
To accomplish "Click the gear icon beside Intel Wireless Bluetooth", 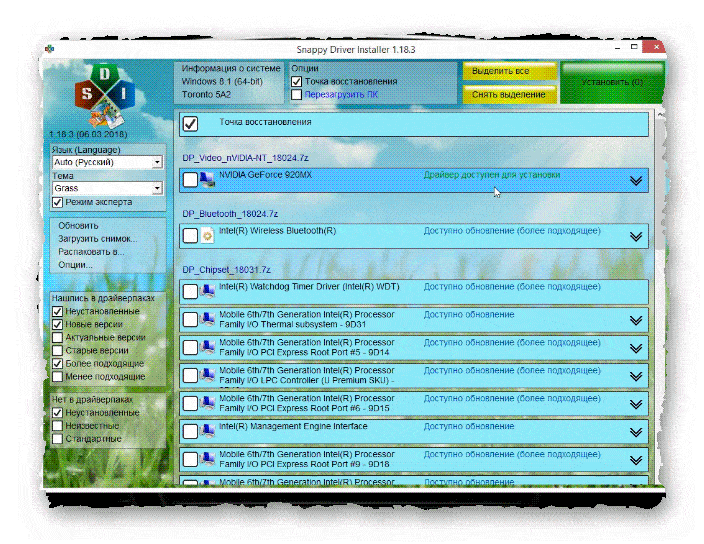I will tap(207, 236).
